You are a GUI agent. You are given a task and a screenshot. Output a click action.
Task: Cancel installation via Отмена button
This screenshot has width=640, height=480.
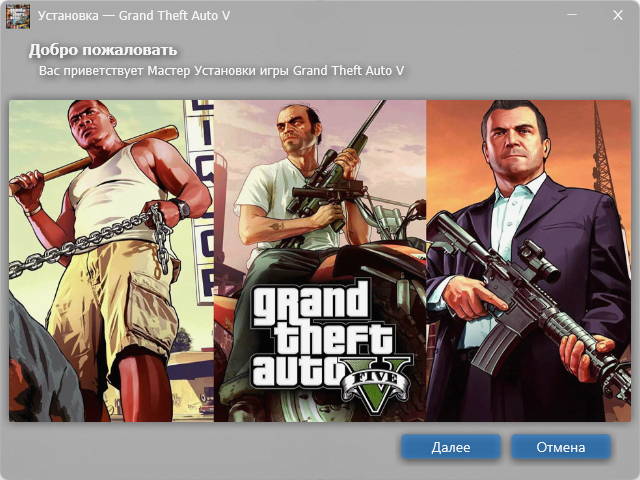coord(561,447)
